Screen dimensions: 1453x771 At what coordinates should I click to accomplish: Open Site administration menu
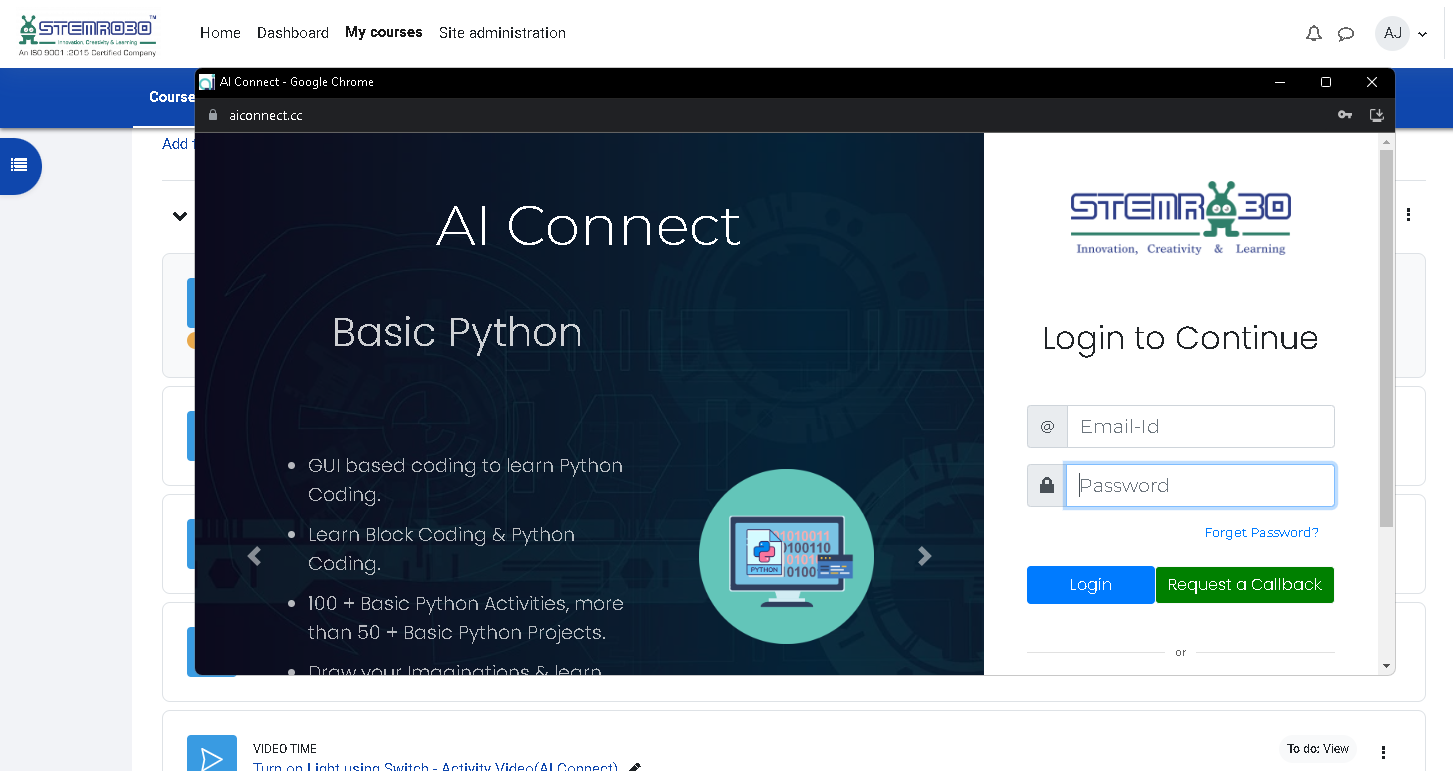tap(502, 33)
